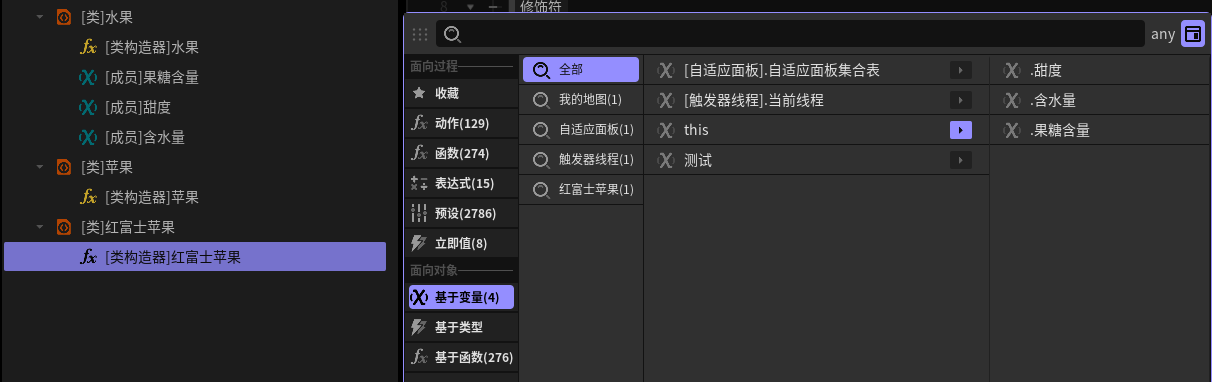The width and height of the screenshot is (1212, 382).
Task: Select the 全部 filter
Action: (581, 70)
